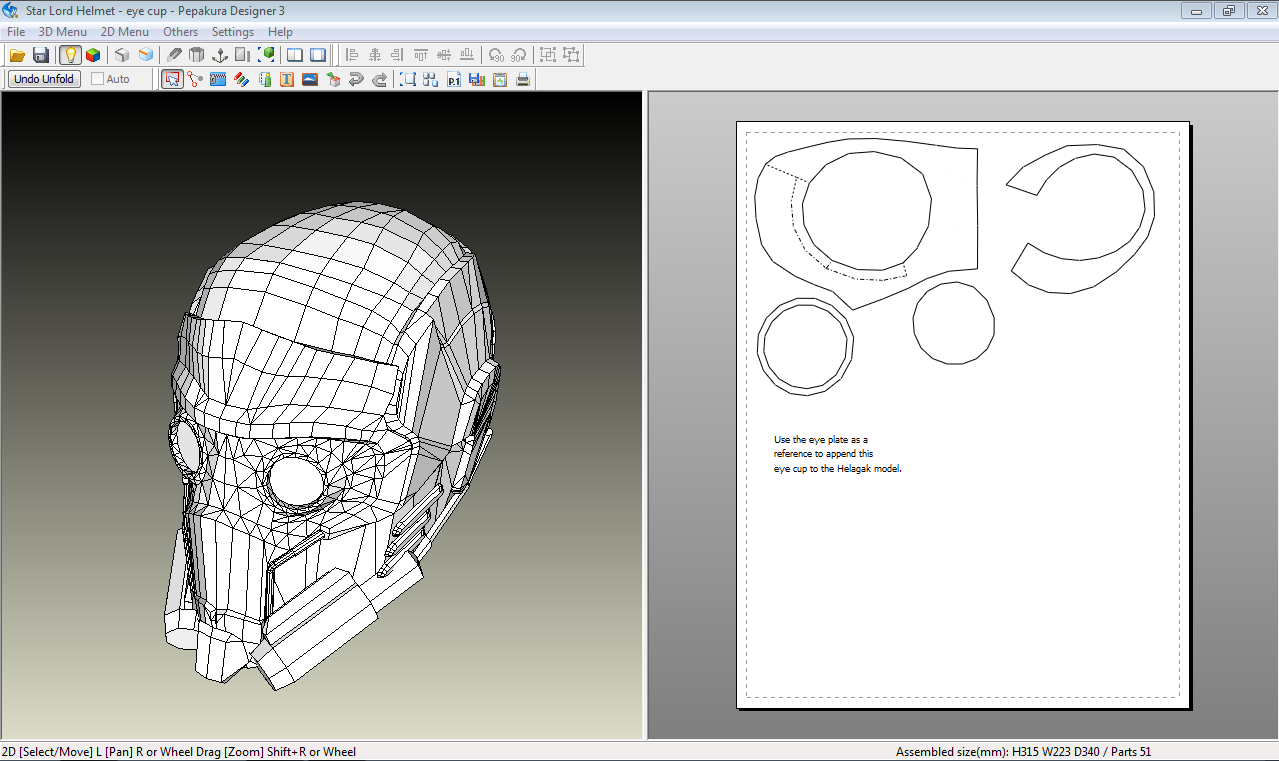Toggle the light bulb lighting icon

point(70,55)
